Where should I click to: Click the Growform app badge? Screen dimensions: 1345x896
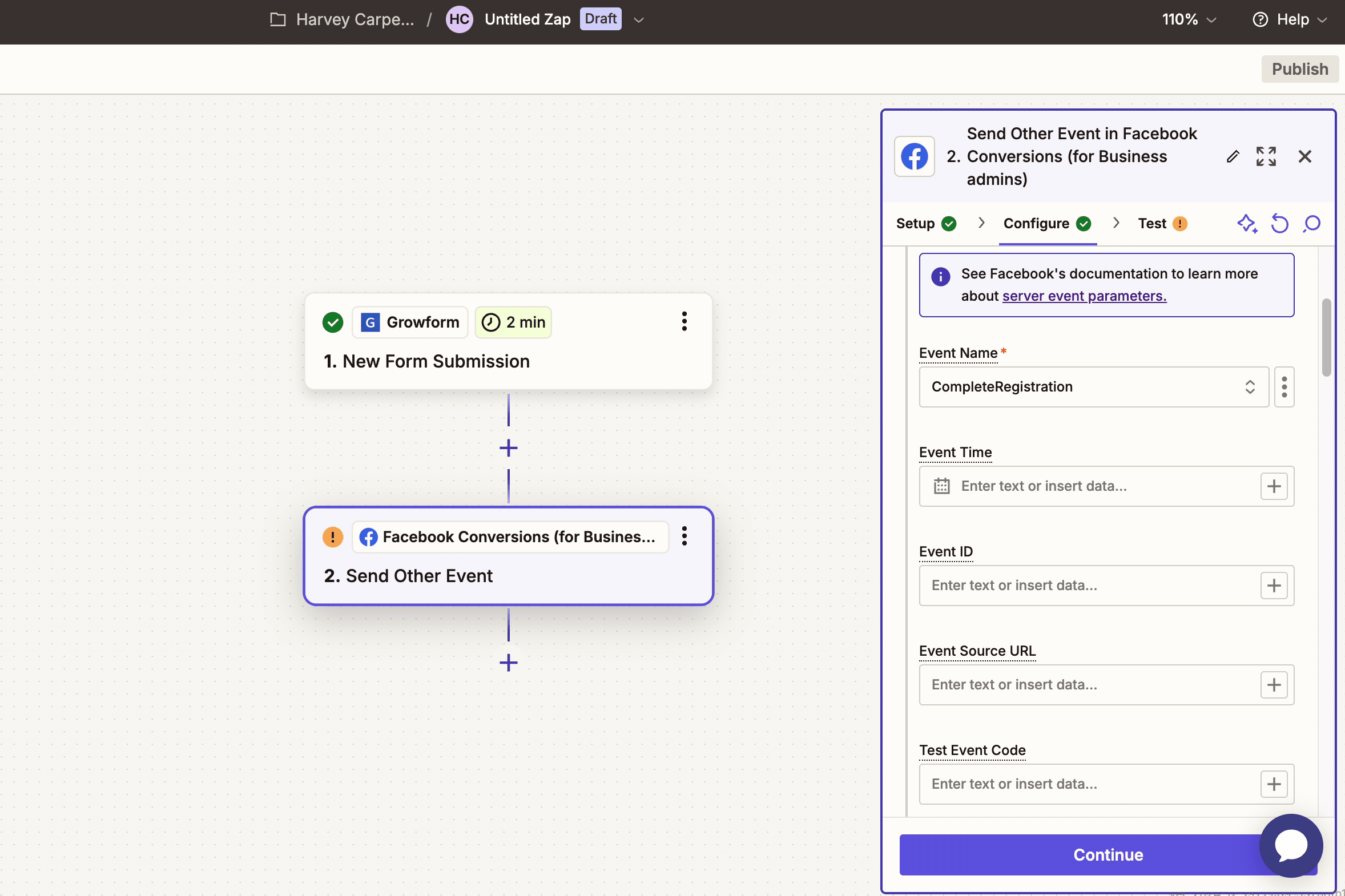(x=410, y=322)
